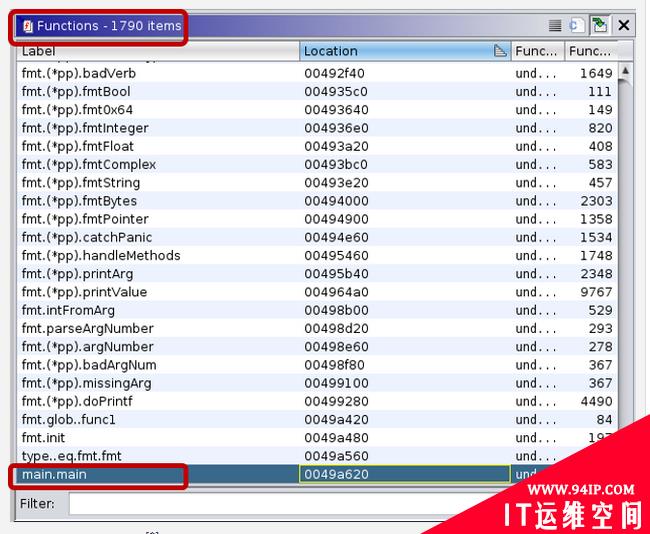This screenshot has height=534, width=650.
Task: Toggle the green arrow navigation icon
Action: pos(599,26)
